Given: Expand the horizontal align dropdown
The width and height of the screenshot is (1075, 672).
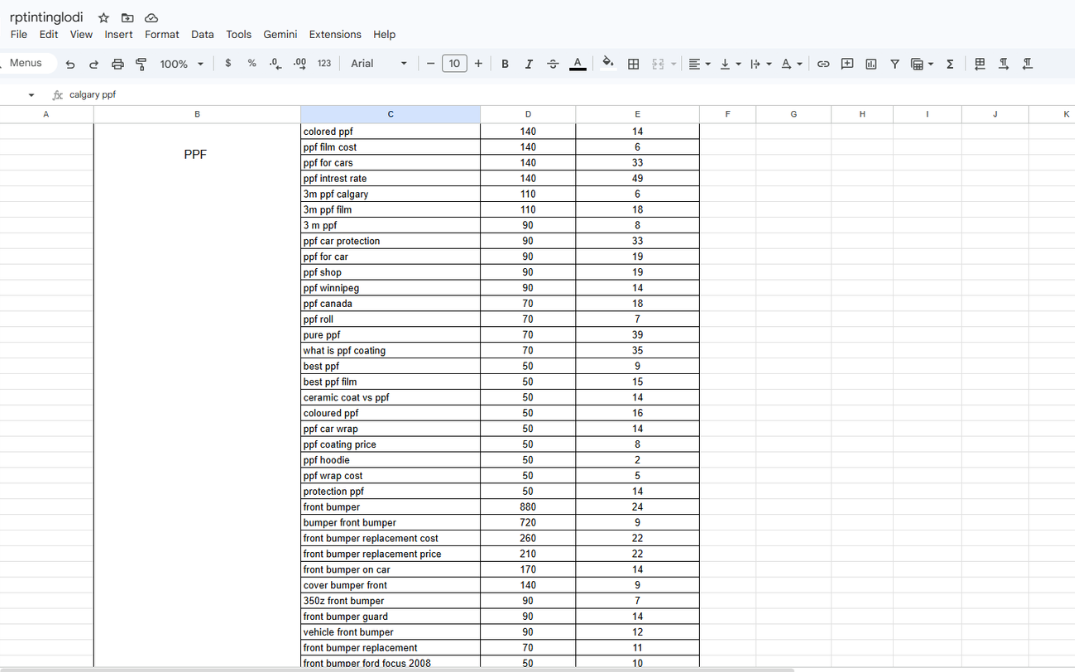Looking at the screenshot, I should pos(699,64).
